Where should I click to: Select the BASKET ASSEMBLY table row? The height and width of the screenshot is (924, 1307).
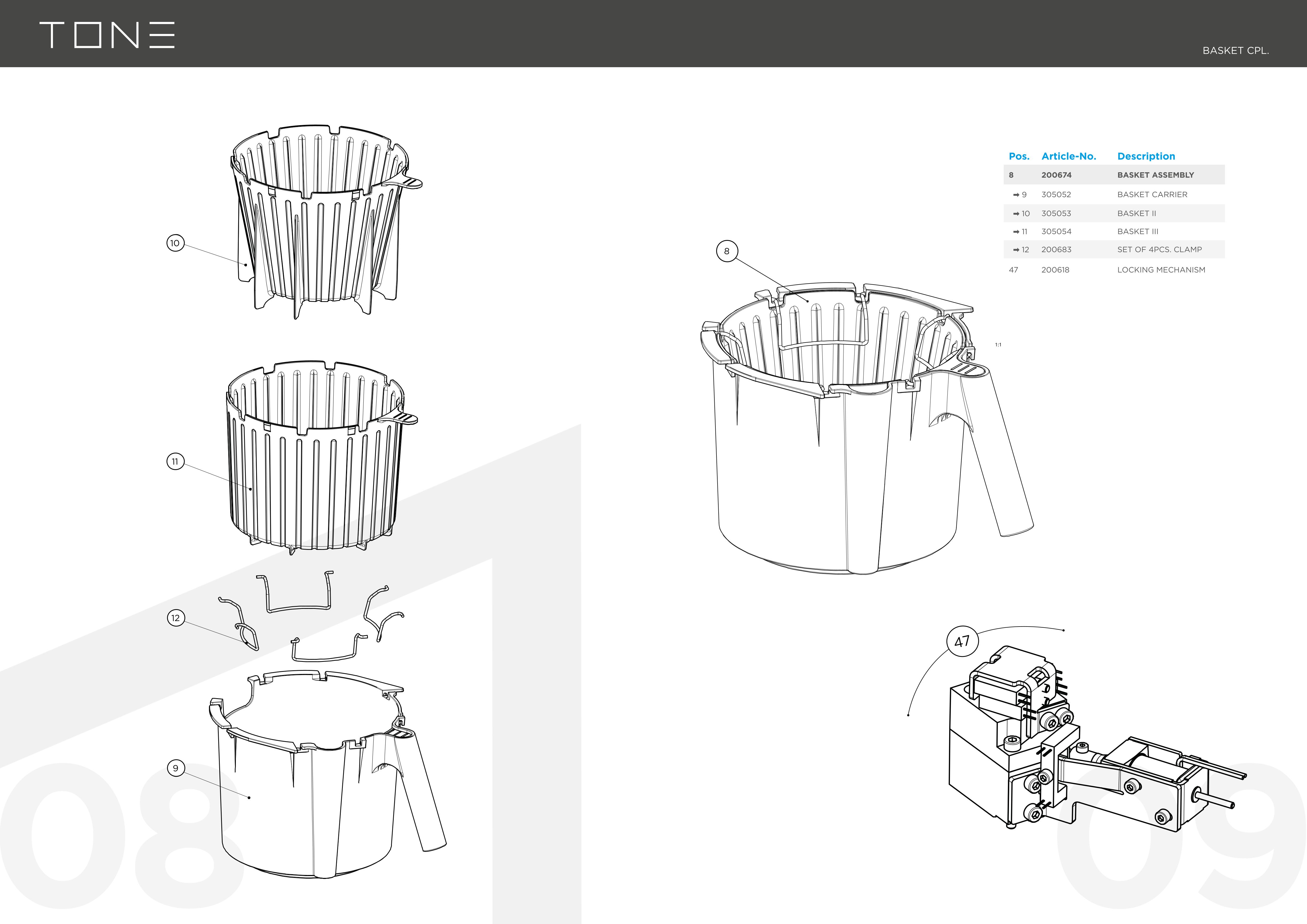point(1114,175)
